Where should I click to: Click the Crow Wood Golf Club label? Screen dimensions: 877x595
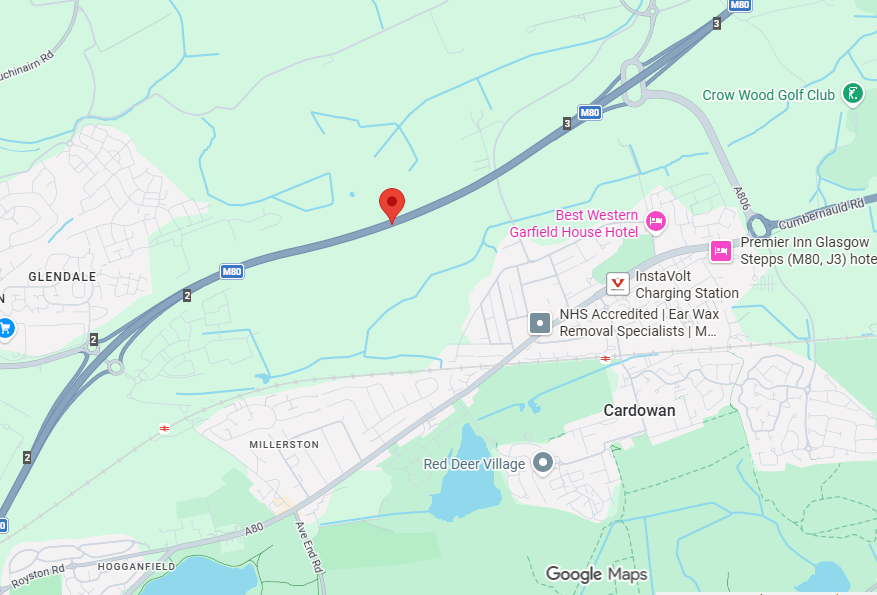pyautogui.click(x=768, y=95)
